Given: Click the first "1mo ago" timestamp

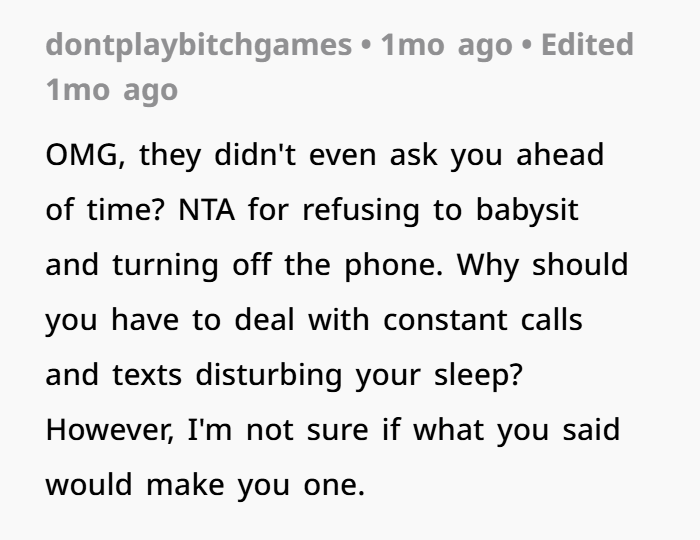Looking at the screenshot, I should [446, 46].
